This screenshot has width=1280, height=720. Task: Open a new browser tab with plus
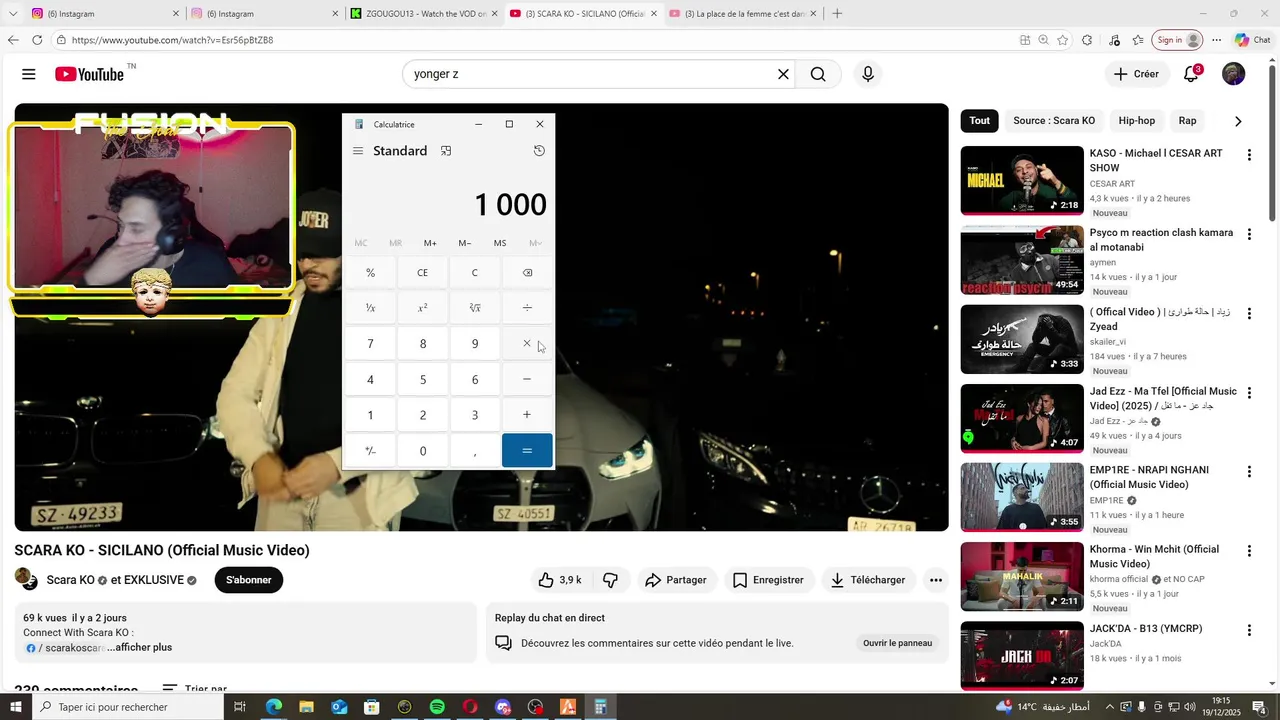pos(837,14)
